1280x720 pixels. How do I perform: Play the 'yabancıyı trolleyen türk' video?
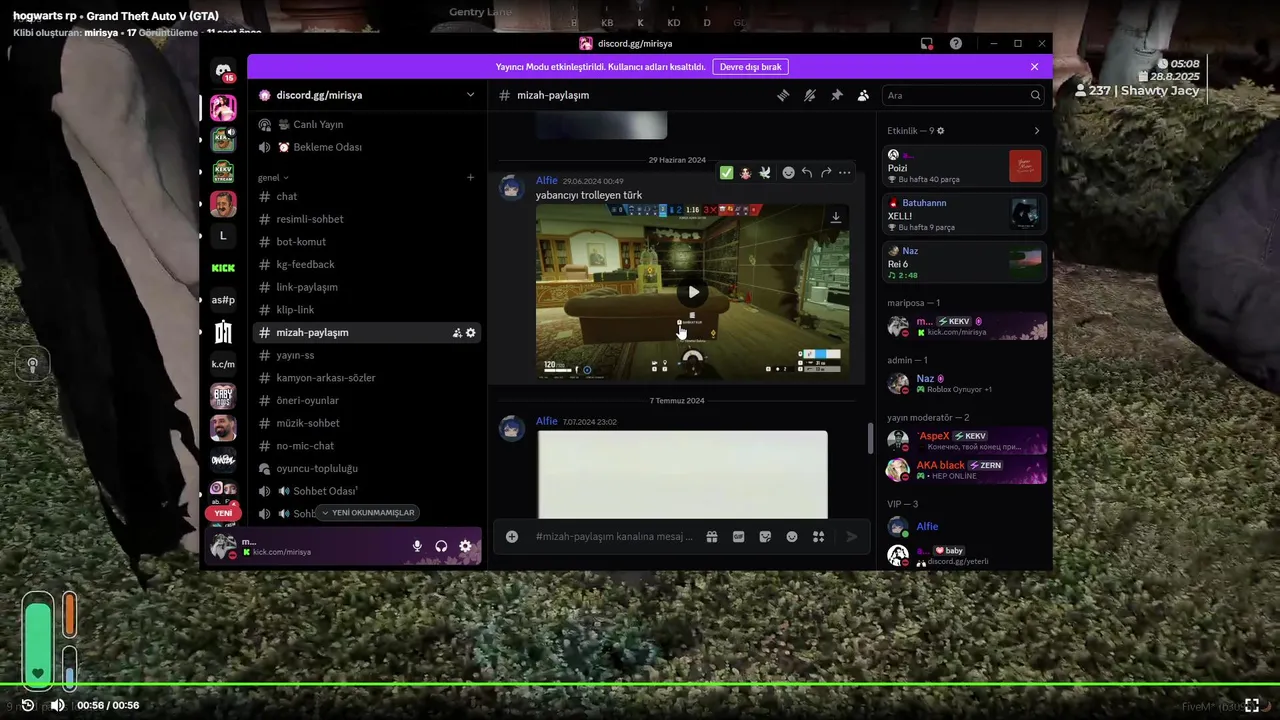(693, 292)
